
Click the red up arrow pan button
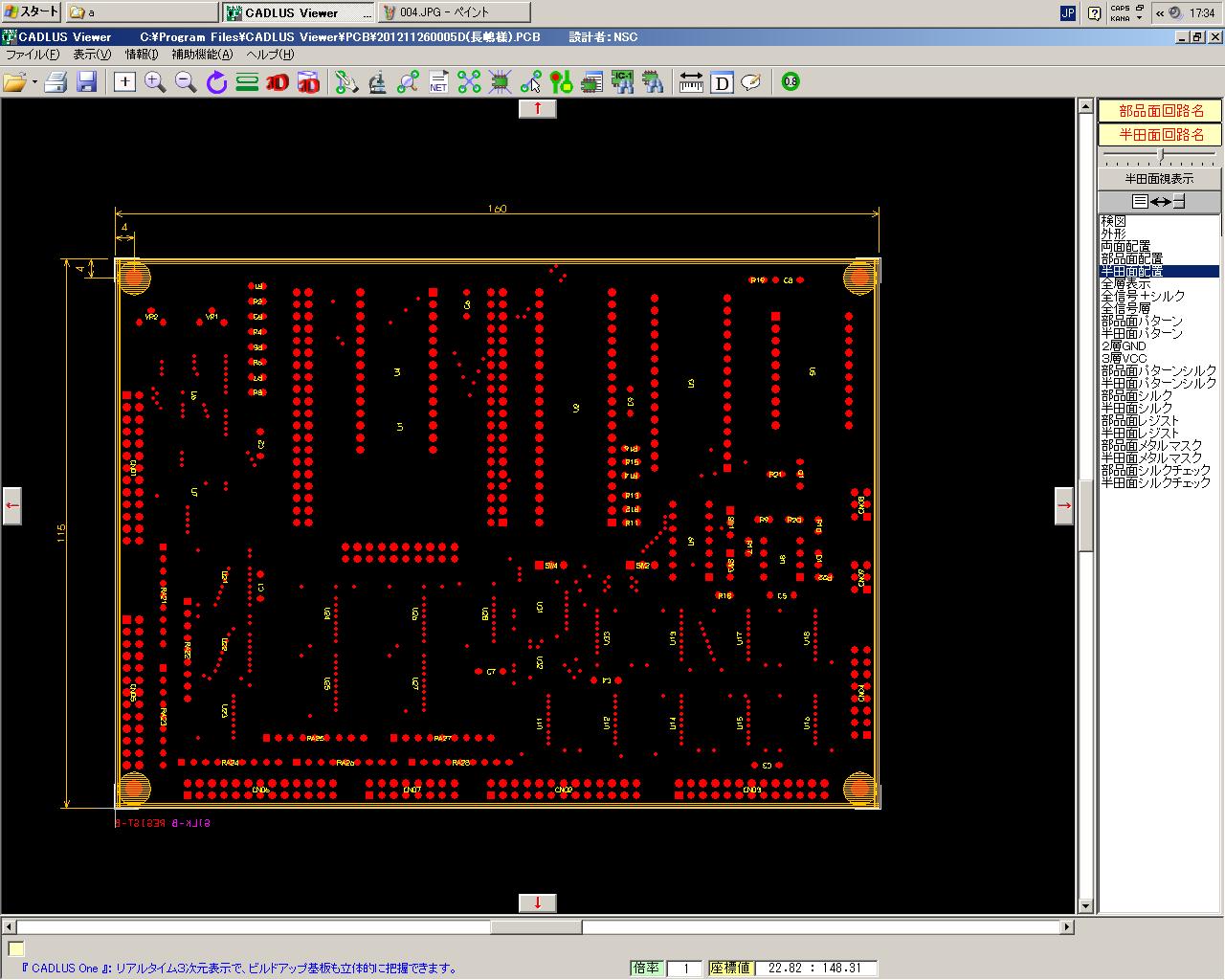pyautogui.click(x=538, y=108)
